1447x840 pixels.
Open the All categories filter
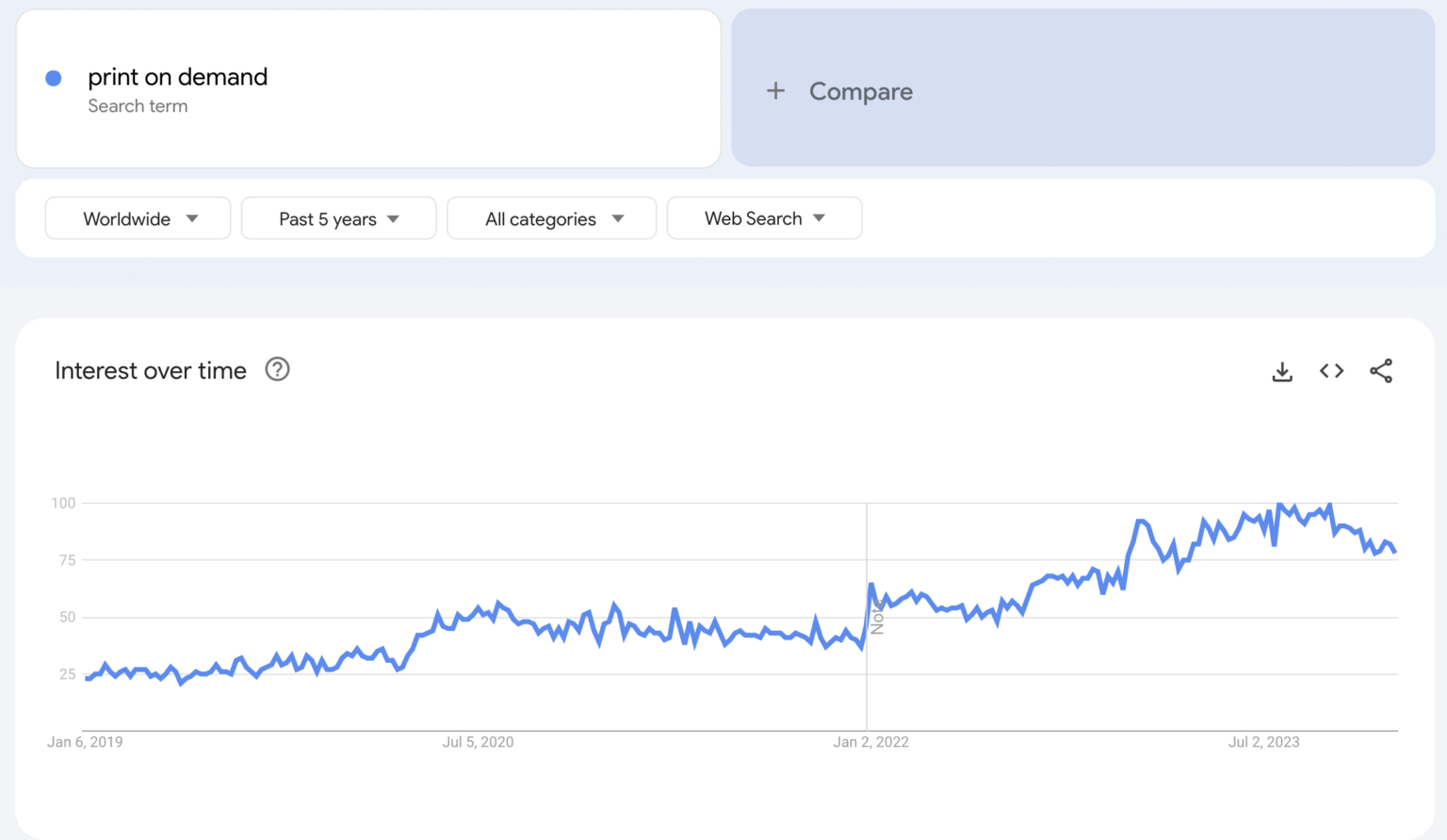click(551, 218)
